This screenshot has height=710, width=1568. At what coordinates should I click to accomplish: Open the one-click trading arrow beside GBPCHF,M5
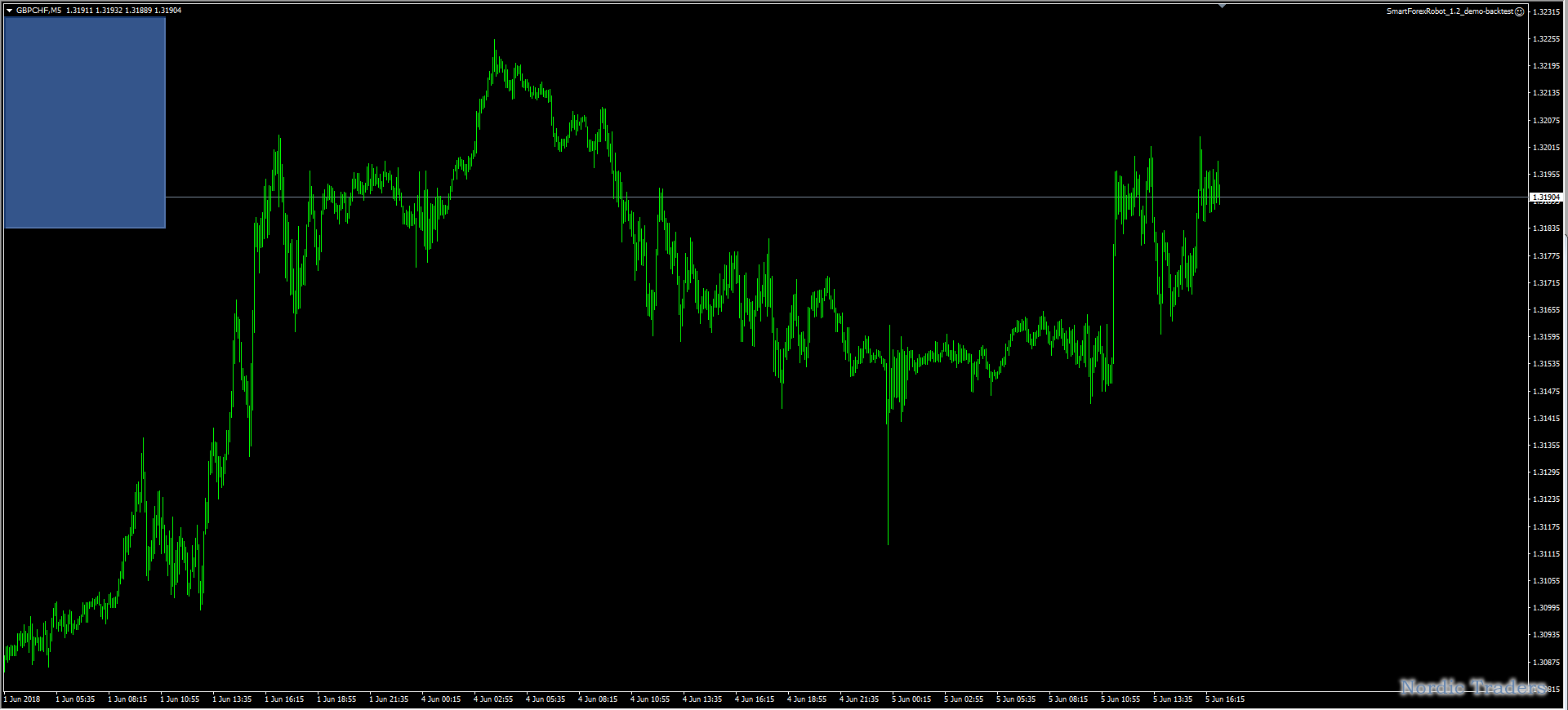click(x=9, y=11)
